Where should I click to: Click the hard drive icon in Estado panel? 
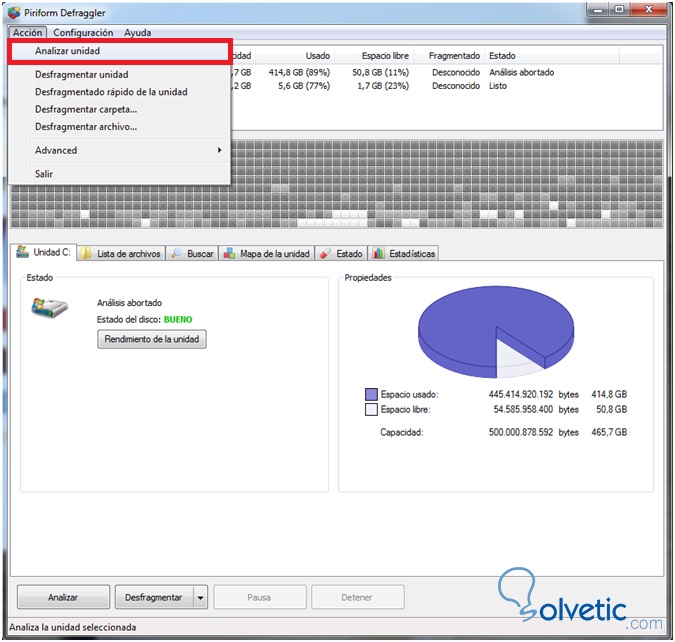click(49, 307)
